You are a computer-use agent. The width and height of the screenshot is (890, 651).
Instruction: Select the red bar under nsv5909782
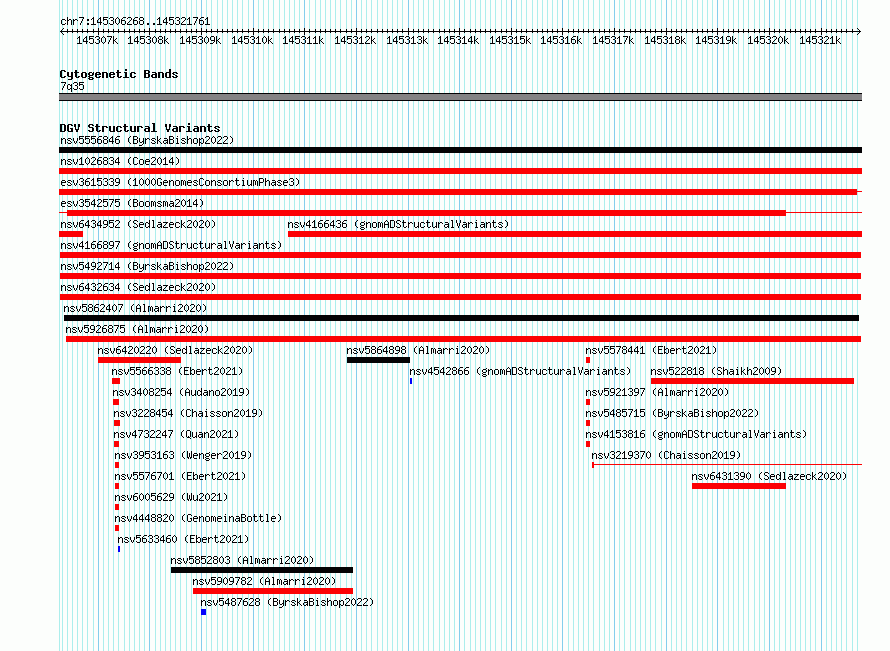tap(273, 591)
